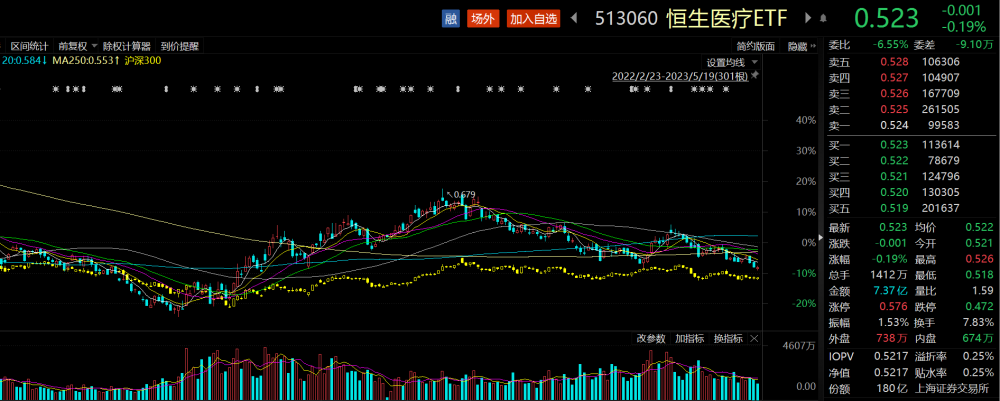Open the date range 2022/2/23-2023/5/19 selector

683,76
